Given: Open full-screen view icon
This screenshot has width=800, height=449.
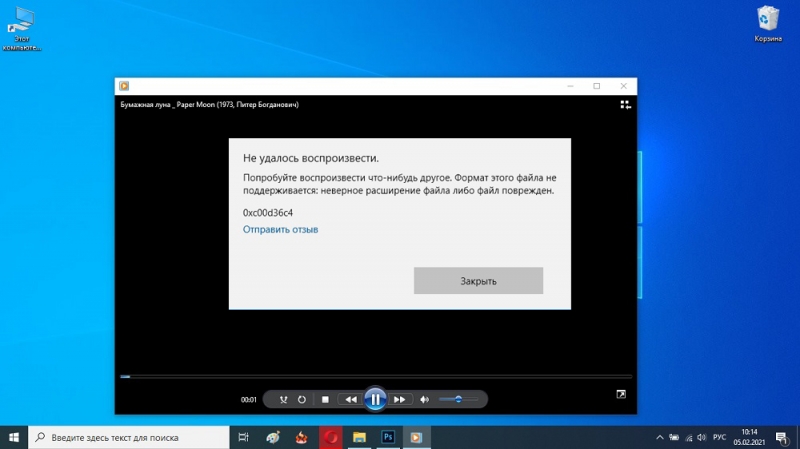Looking at the screenshot, I should (x=621, y=394).
